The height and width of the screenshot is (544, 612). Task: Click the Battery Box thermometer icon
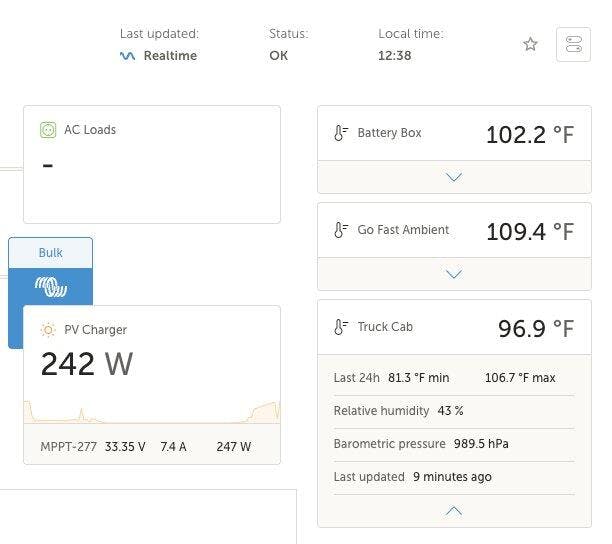[341, 133]
